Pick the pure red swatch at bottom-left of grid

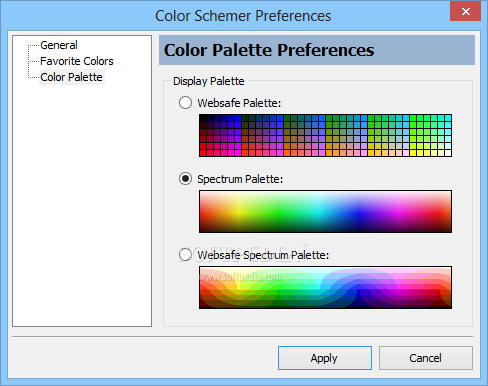[x=203, y=153]
